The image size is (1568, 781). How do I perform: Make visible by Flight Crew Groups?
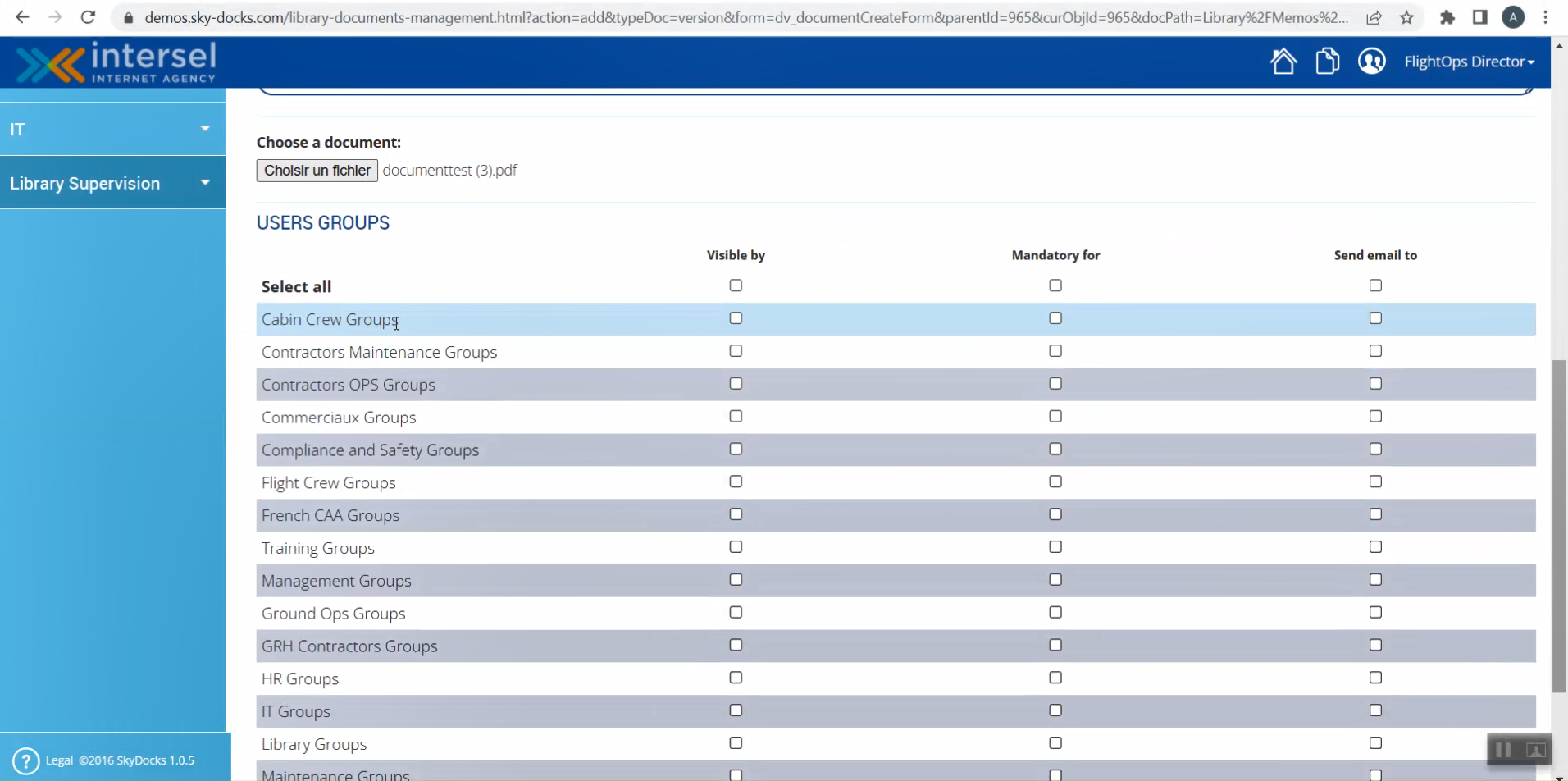pyautogui.click(x=736, y=482)
